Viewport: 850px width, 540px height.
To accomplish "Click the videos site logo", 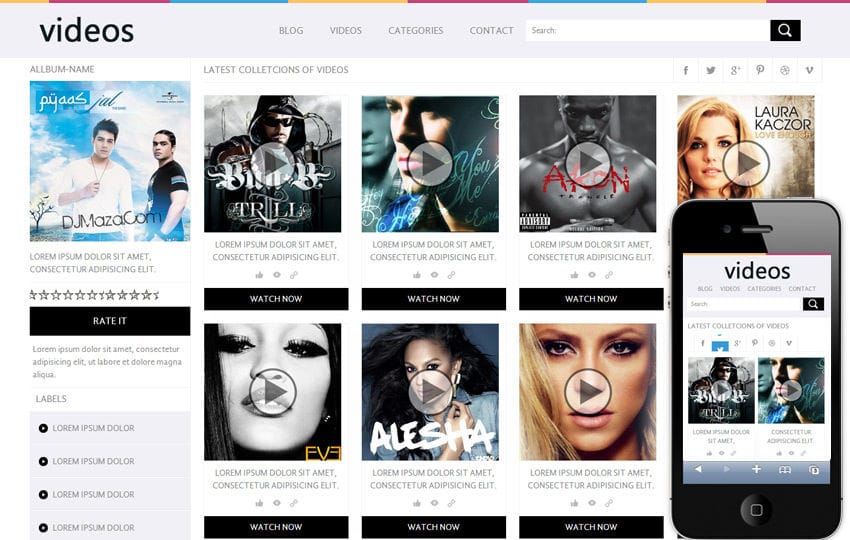I will 87,30.
